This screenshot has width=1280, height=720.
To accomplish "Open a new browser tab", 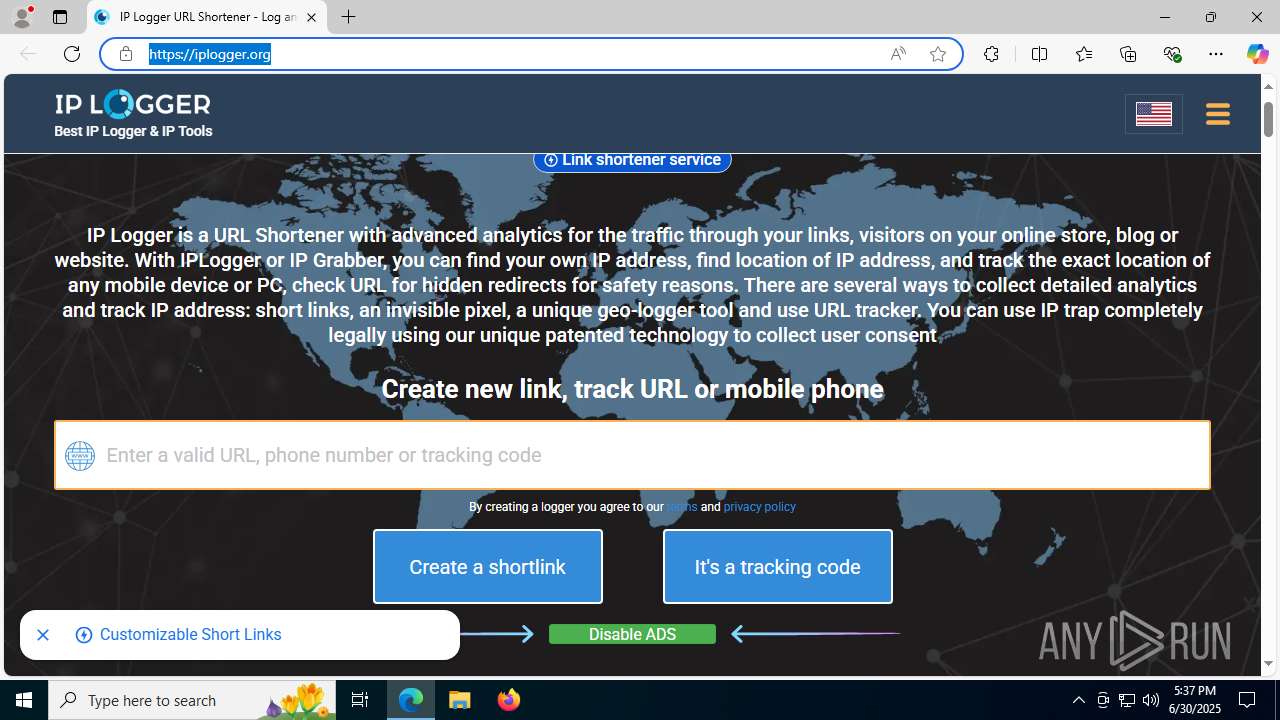I will 348,17.
